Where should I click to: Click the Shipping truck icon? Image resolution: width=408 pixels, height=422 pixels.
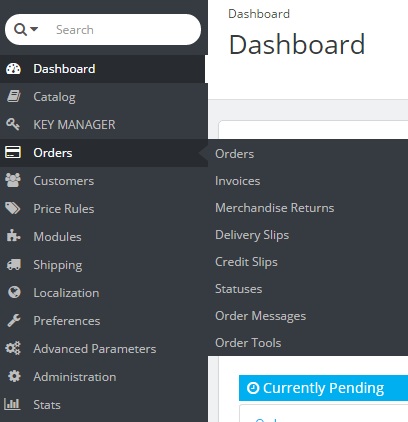[x=14, y=265]
